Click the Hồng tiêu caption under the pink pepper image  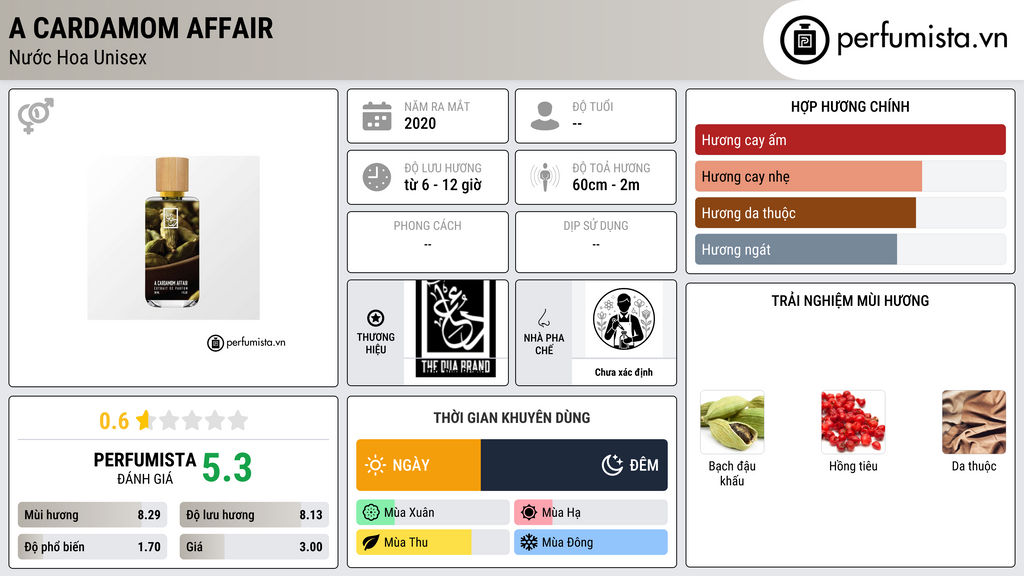(853, 466)
